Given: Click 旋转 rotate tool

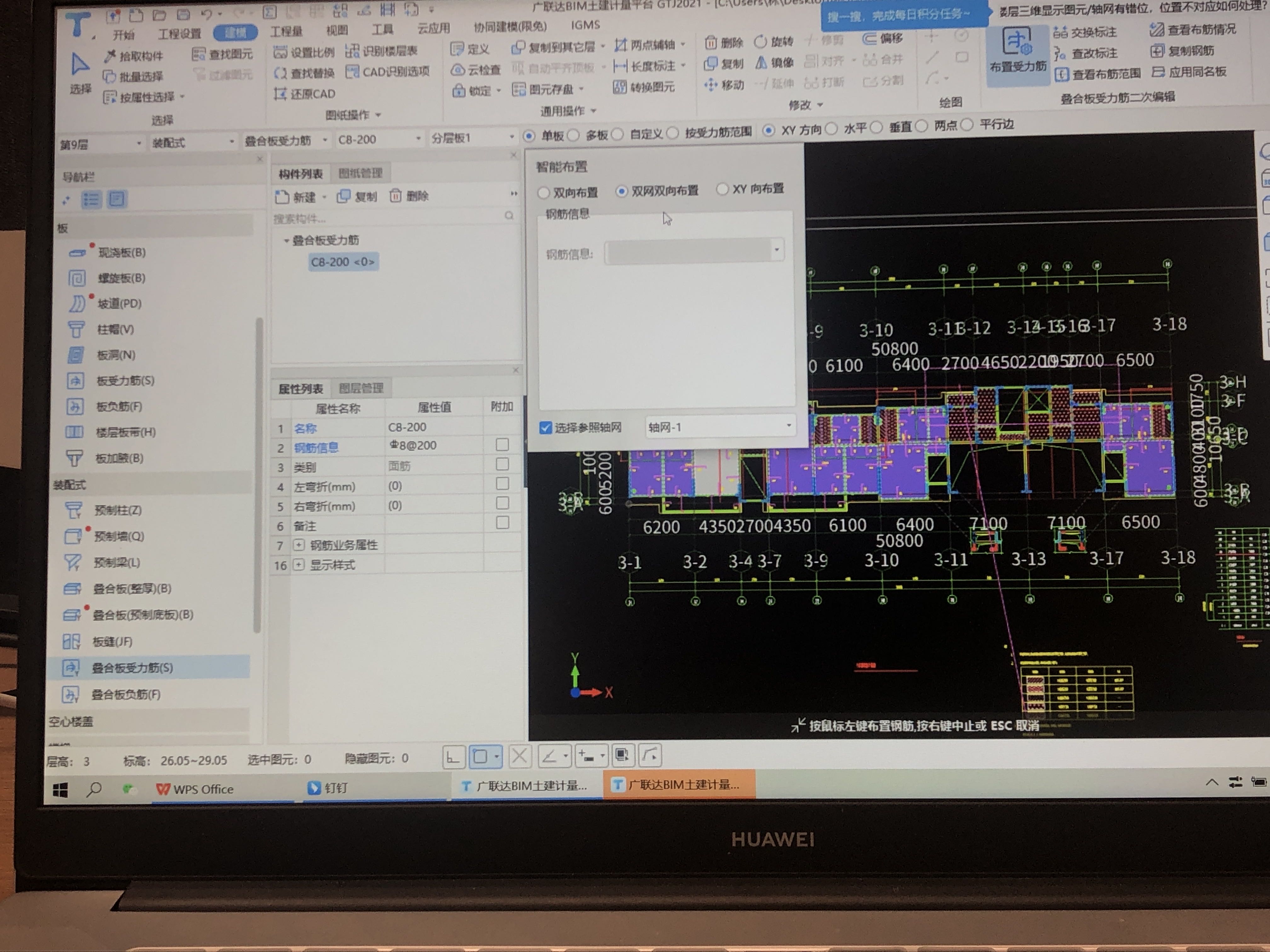Looking at the screenshot, I should tap(773, 41).
